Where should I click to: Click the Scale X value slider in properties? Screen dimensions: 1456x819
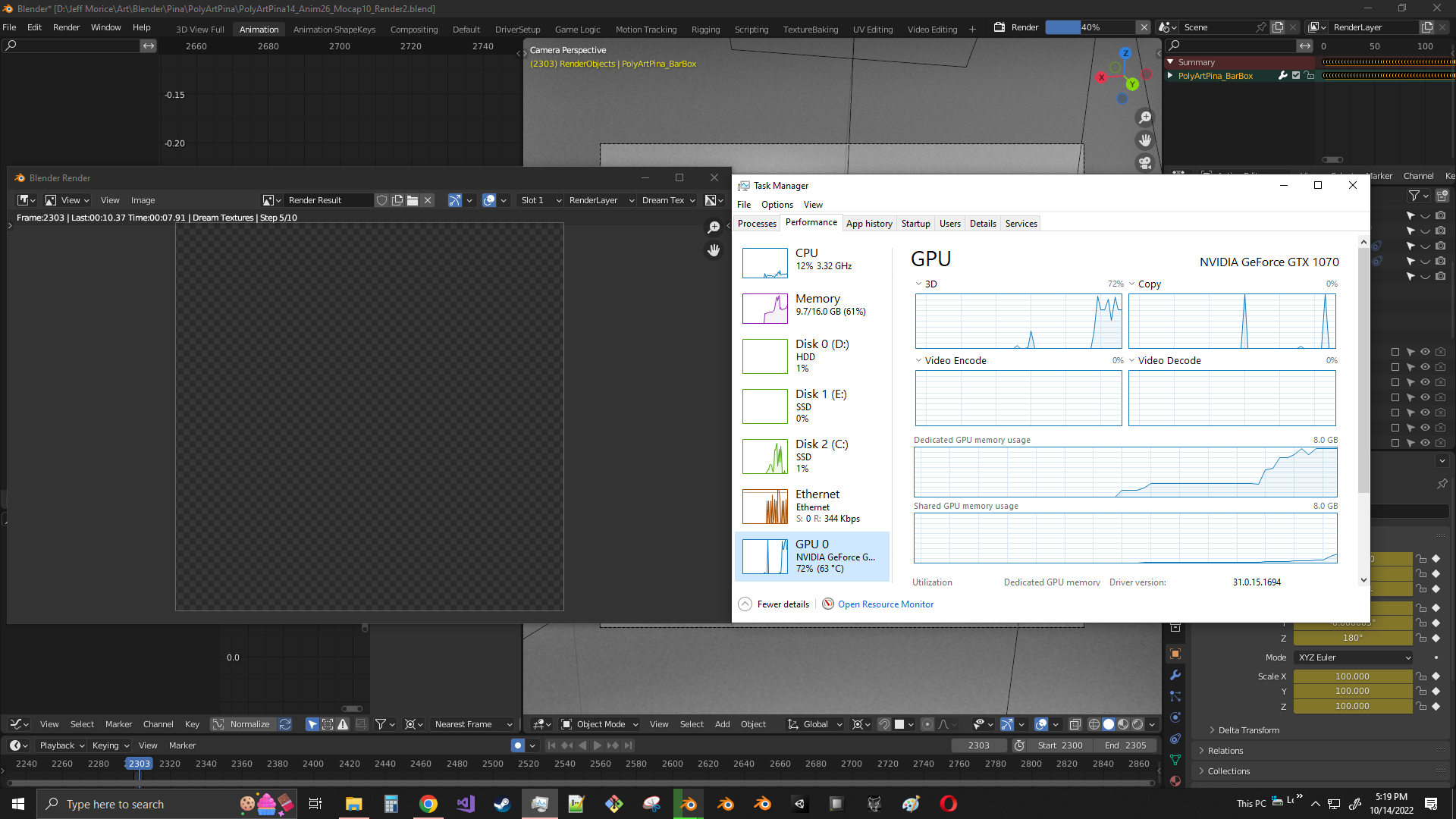click(1353, 676)
